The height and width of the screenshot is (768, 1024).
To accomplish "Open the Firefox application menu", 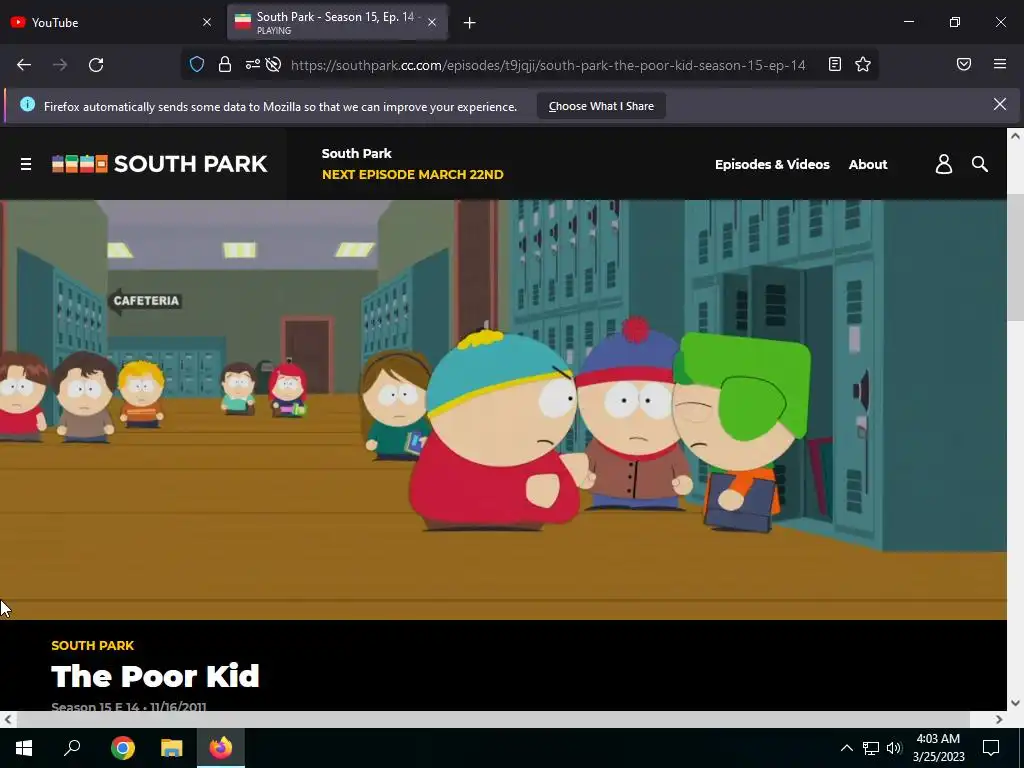I will coord(1000,64).
